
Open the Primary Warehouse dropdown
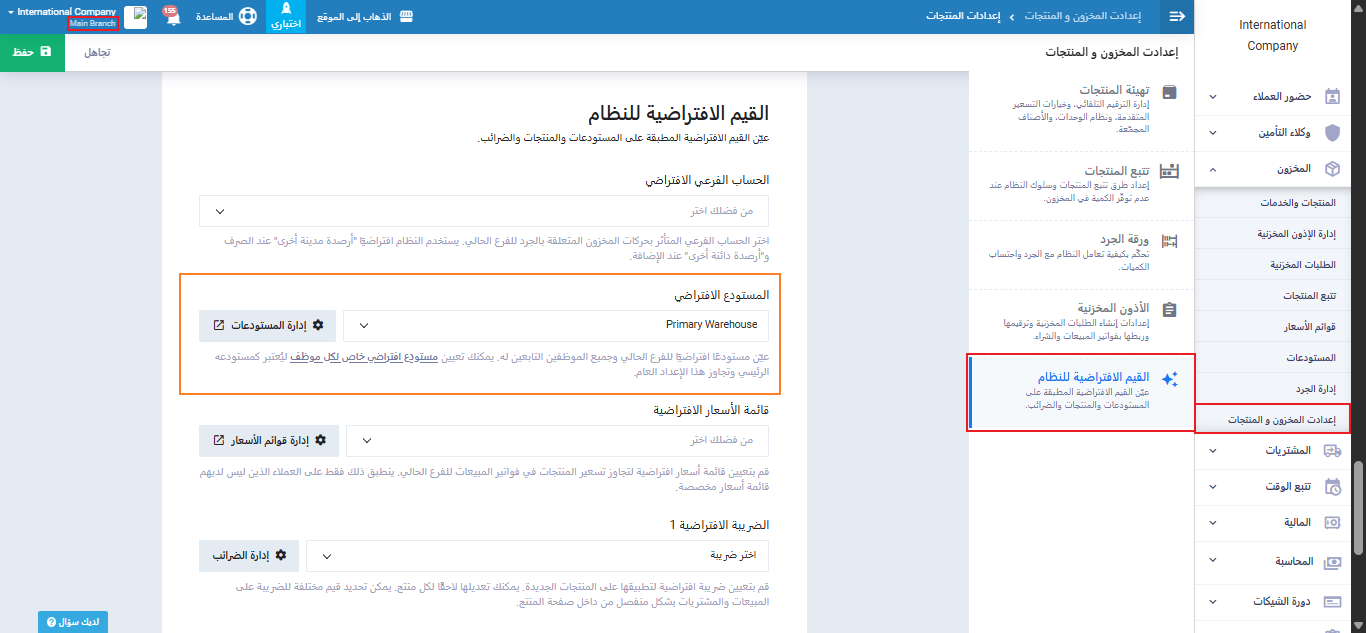pyautogui.click(x=555, y=325)
